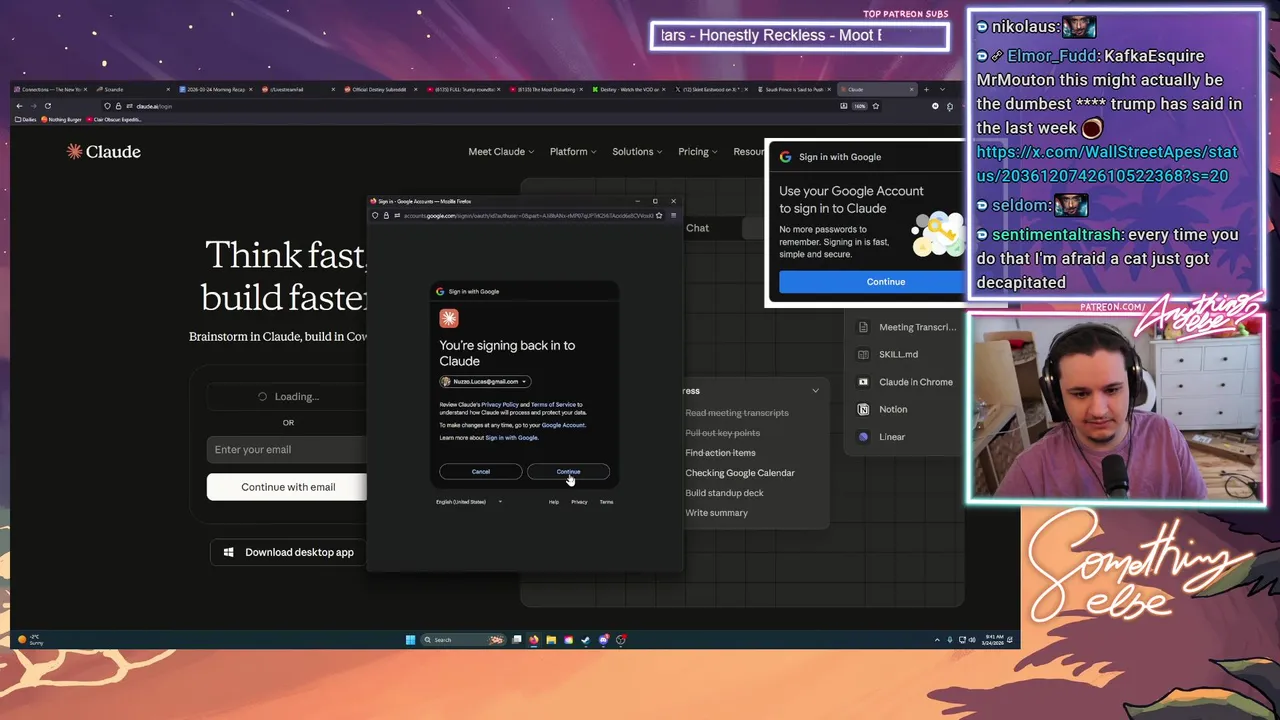Viewport: 1280px width, 720px height.
Task: Open the Nuzzo.Lucas@gmail.com account selector dropdown
Action: (x=484, y=381)
